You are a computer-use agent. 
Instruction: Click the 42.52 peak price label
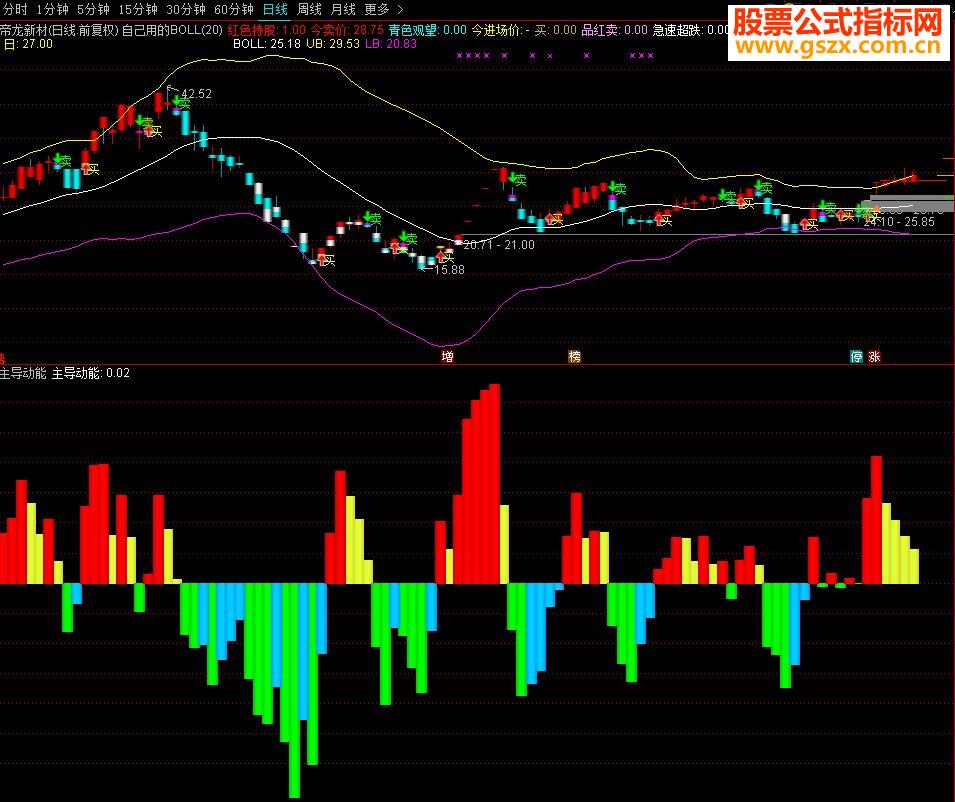(197, 94)
